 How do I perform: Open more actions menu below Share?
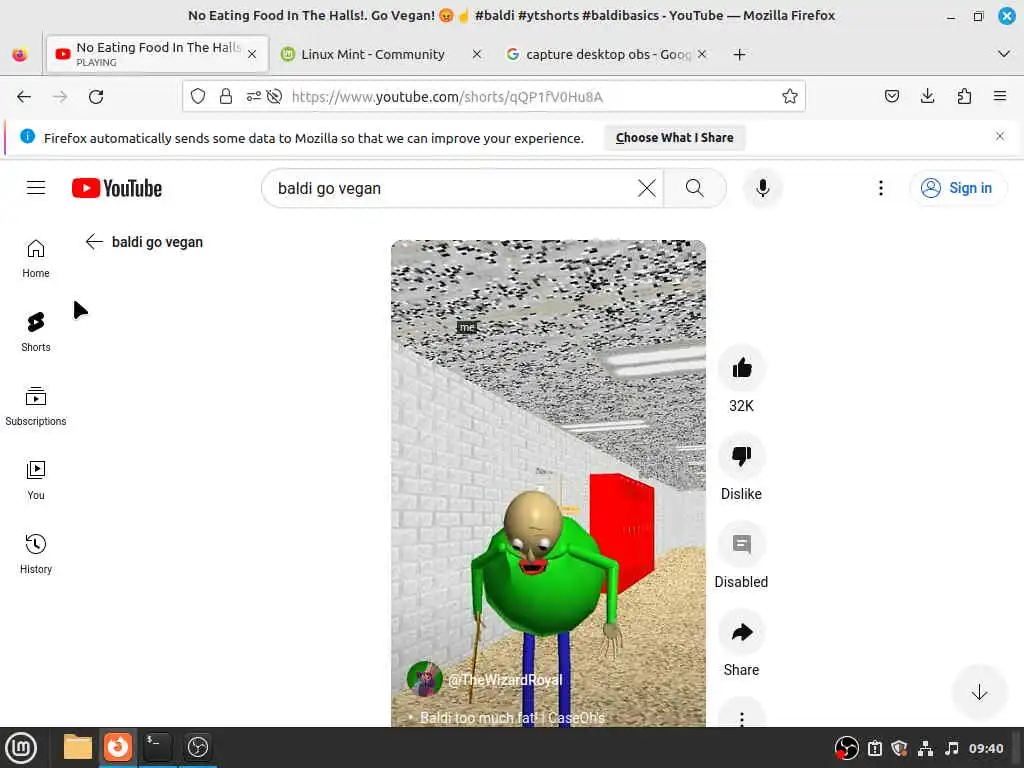click(x=741, y=717)
